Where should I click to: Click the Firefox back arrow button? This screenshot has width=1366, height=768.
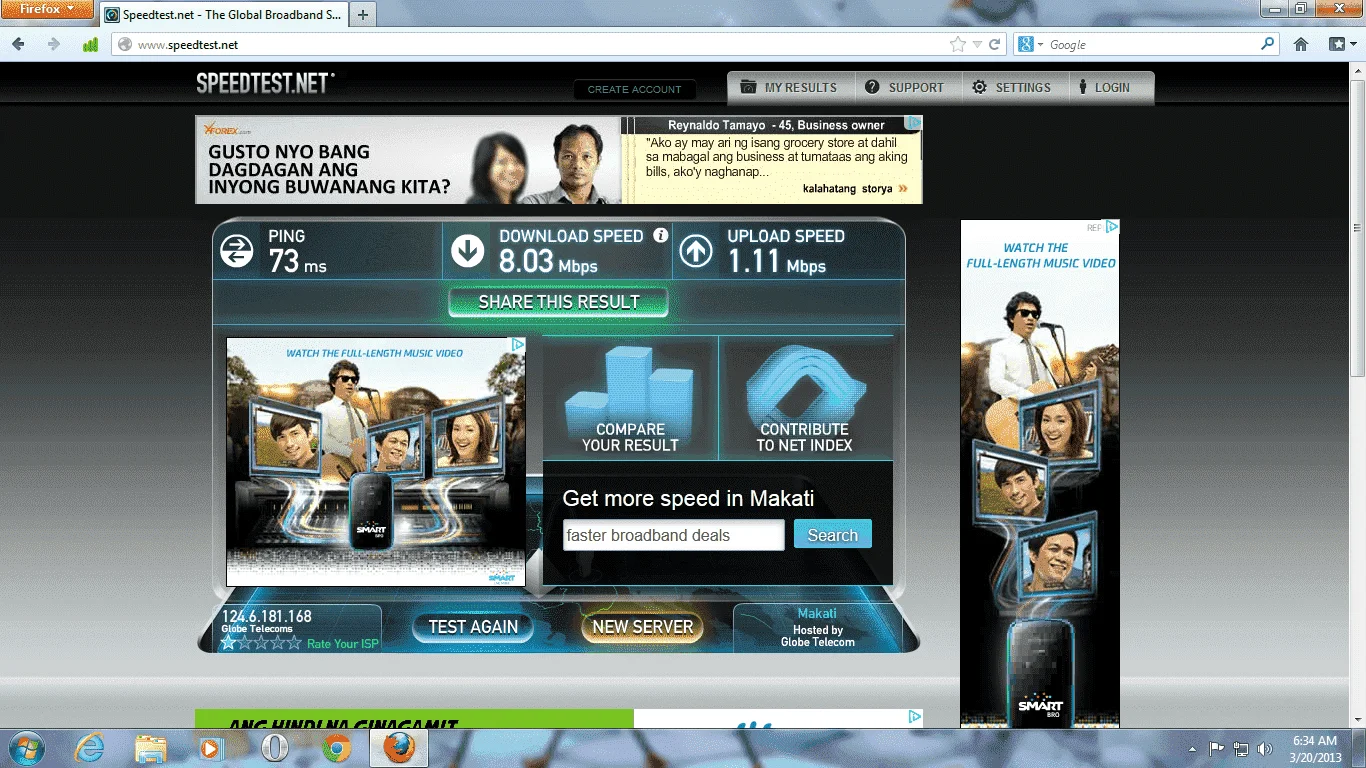(x=18, y=44)
